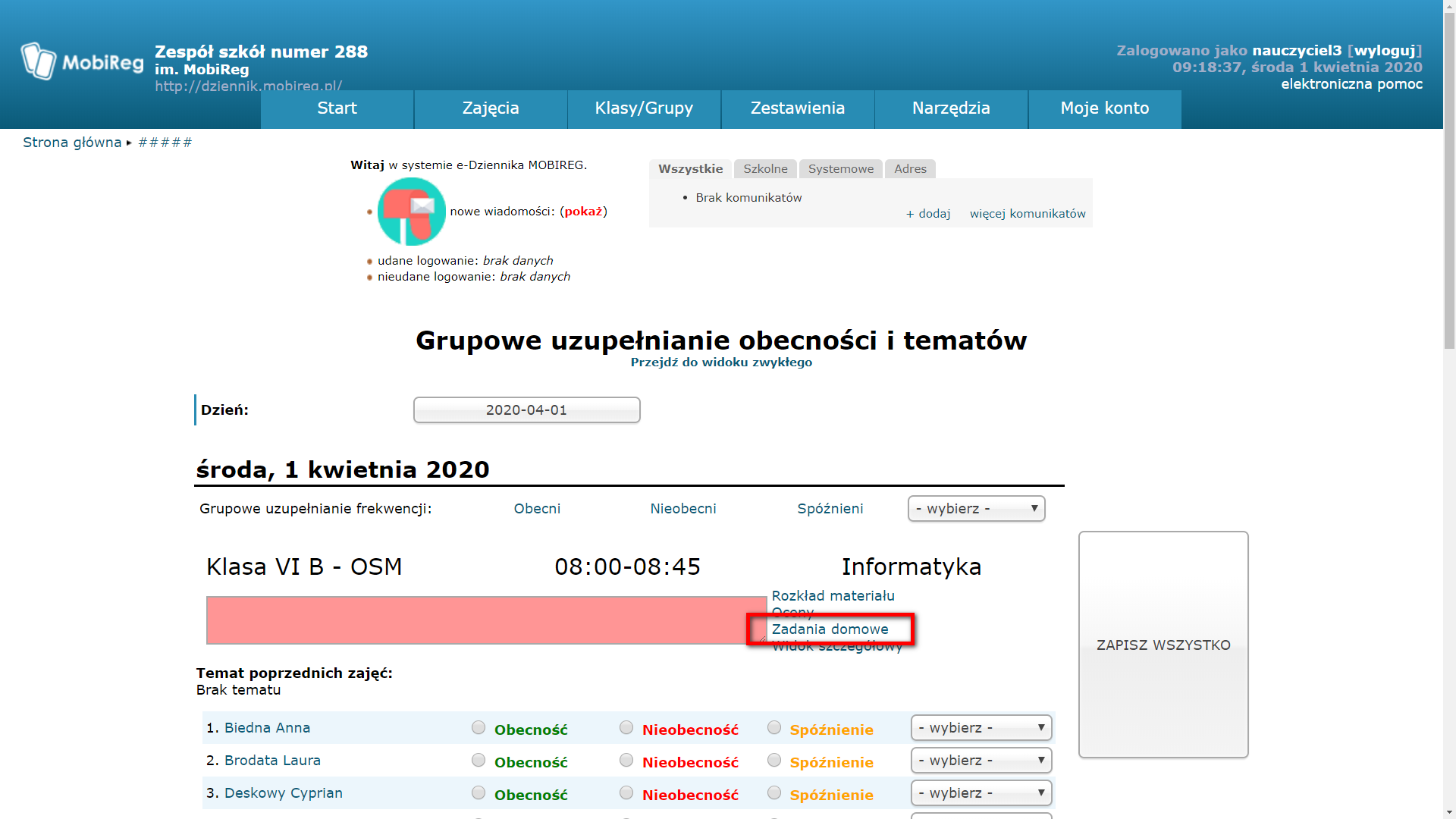The height and width of the screenshot is (819, 1456).
Task: Click the Zadania domowe link
Action: 830,629
